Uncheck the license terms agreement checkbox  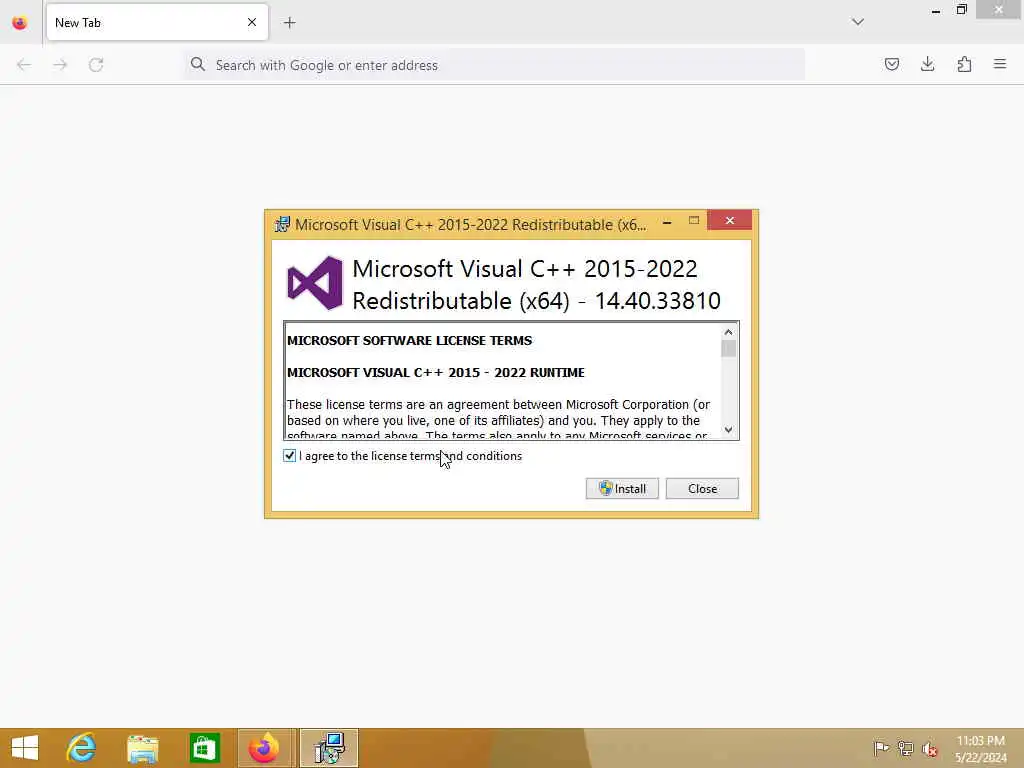pyautogui.click(x=289, y=455)
